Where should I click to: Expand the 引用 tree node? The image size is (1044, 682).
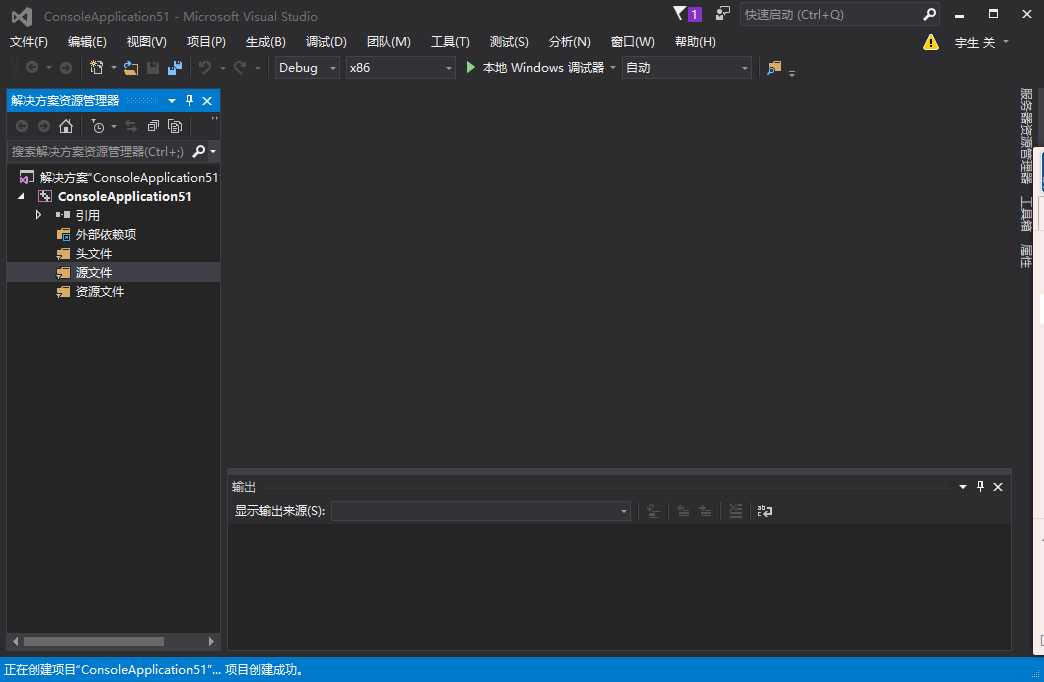[x=38, y=214]
